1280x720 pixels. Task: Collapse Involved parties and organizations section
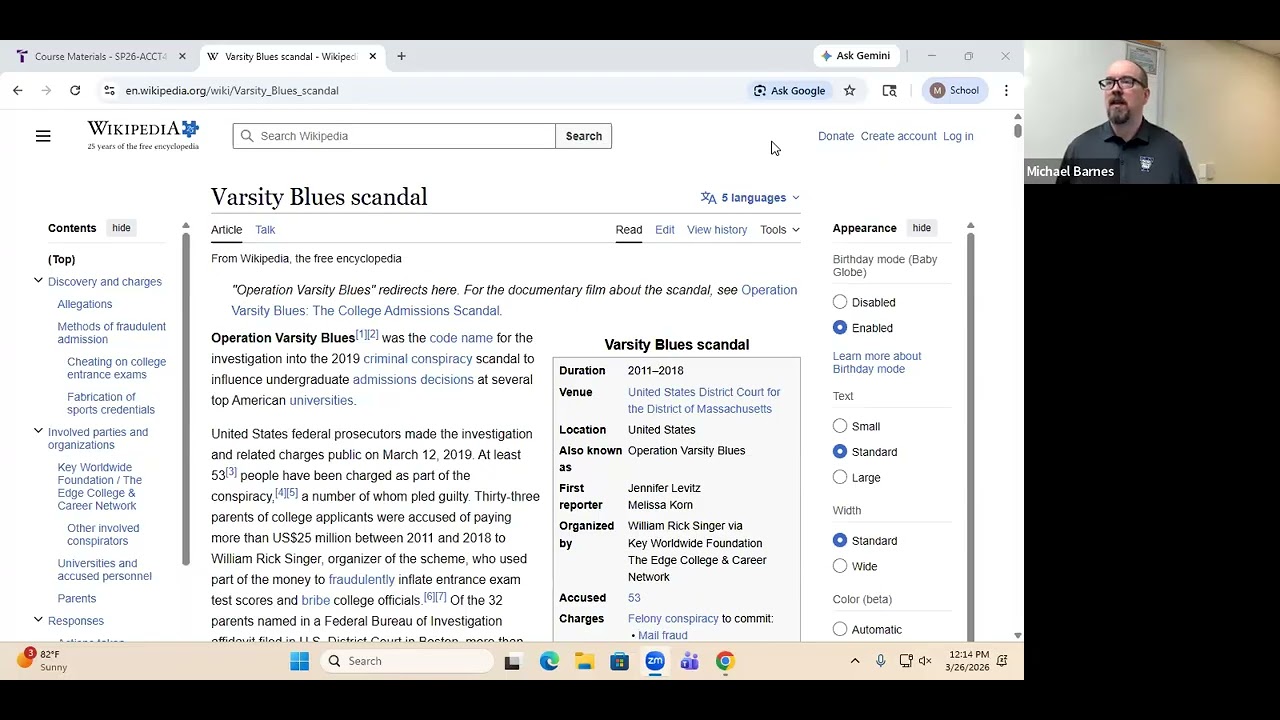[38, 431]
